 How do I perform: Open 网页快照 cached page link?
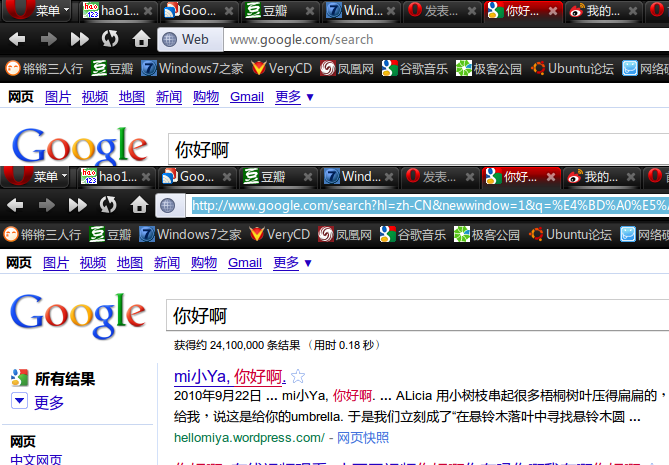coord(363,438)
